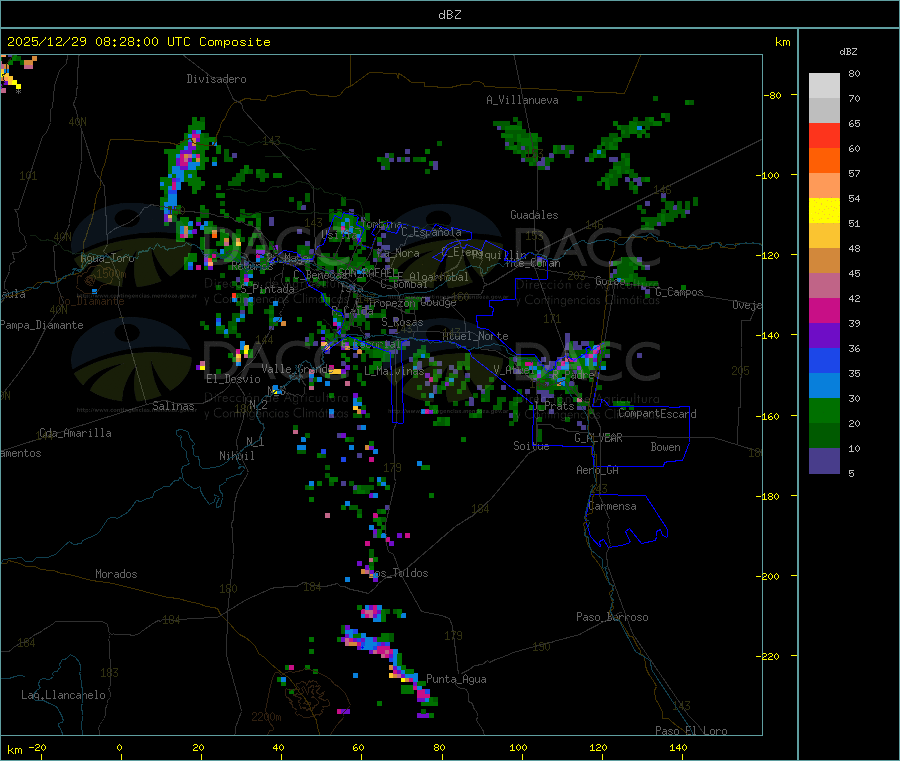Image resolution: width=900 pixels, height=761 pixels.
Task: Pick the magenta 42 dBZ legend swatch
Action: (824, 310)
